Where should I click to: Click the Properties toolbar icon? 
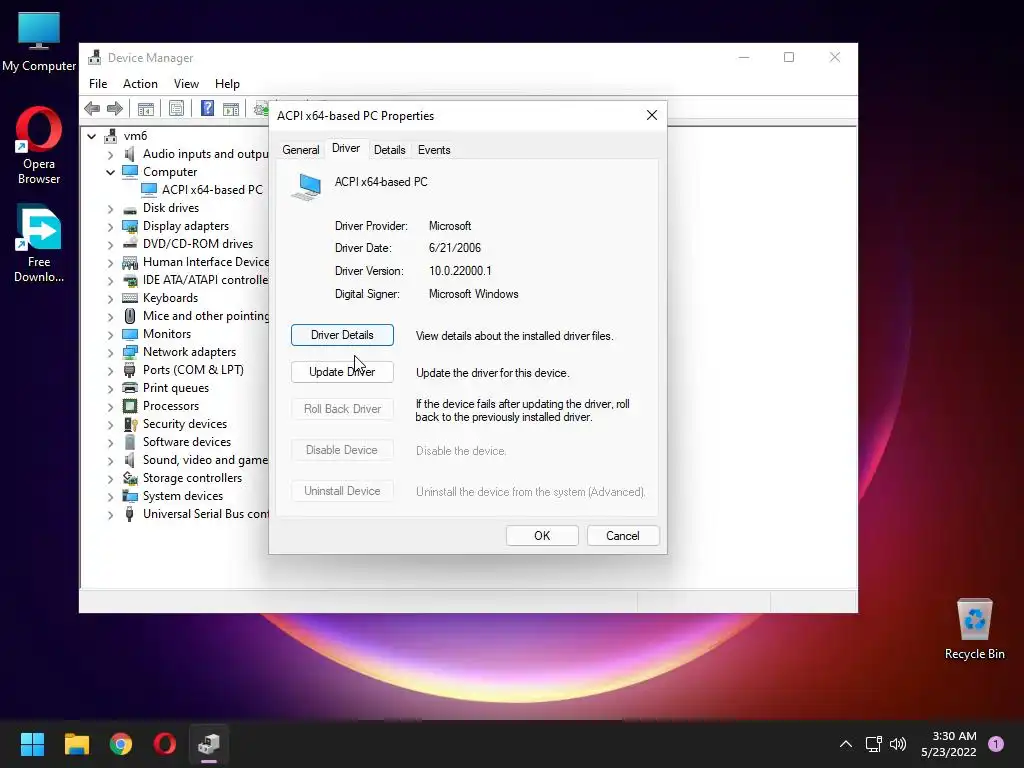pos(176,108)
